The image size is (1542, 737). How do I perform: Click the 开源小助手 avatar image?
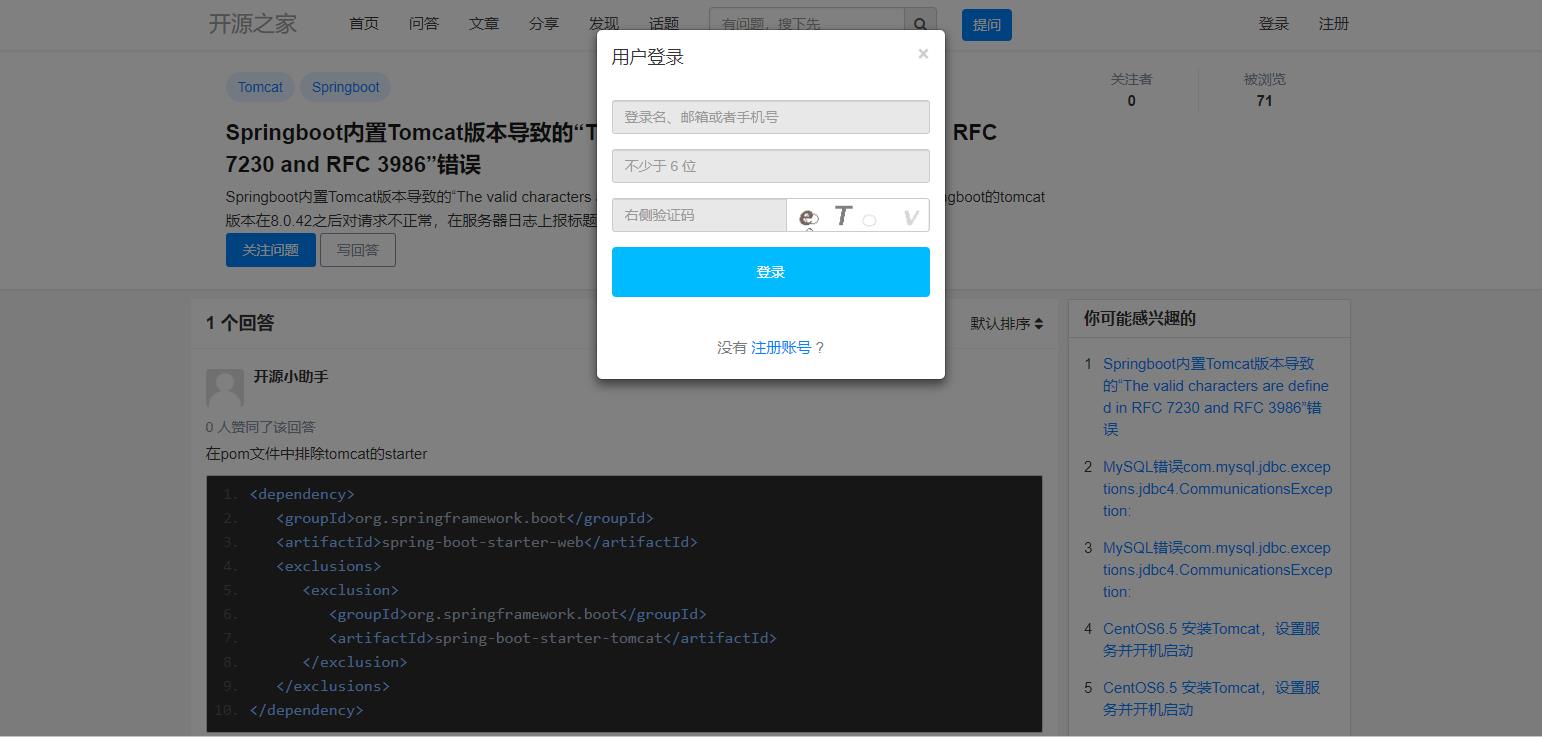225,388
